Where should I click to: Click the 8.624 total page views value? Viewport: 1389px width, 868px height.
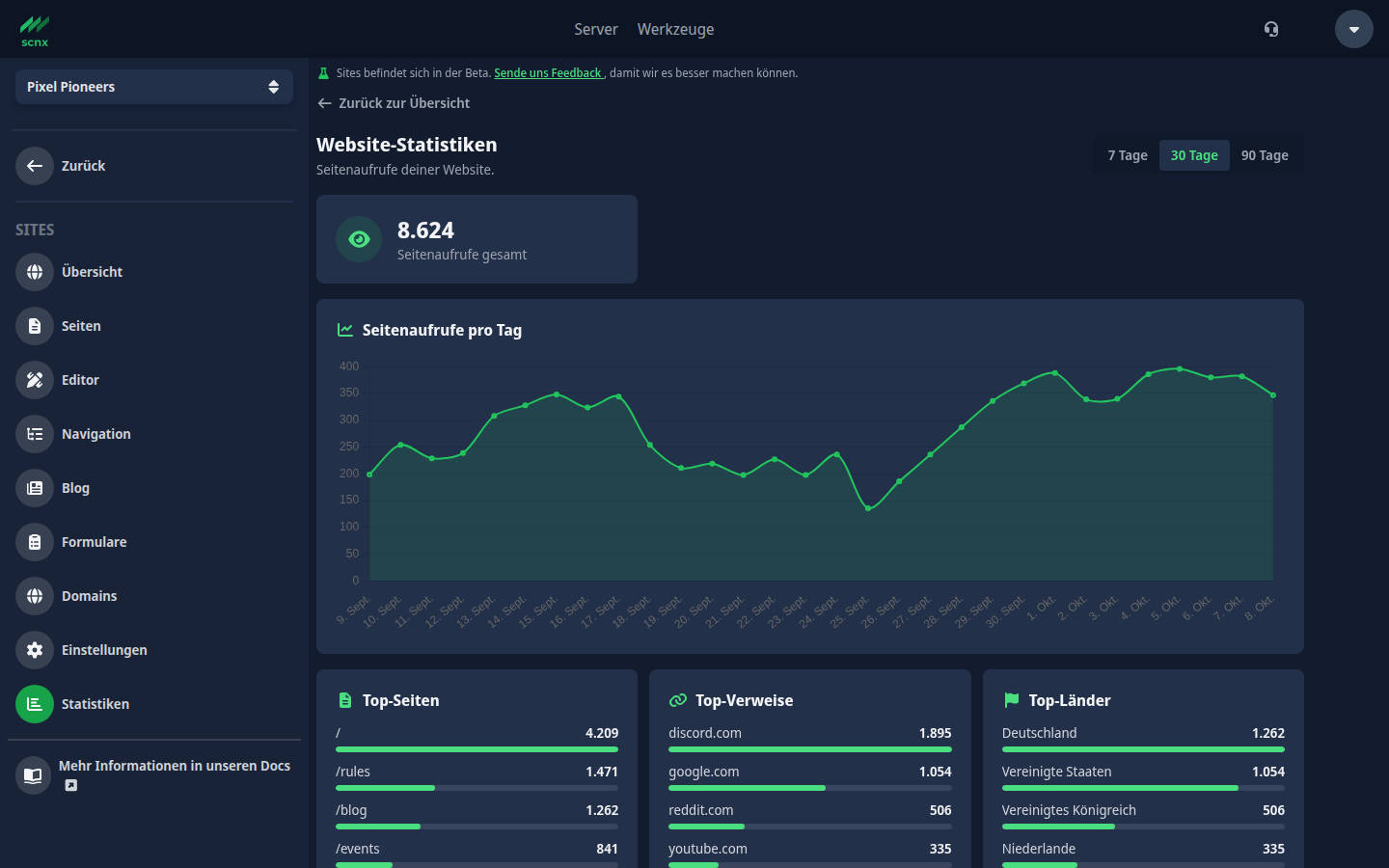click(x=425, y=231)
